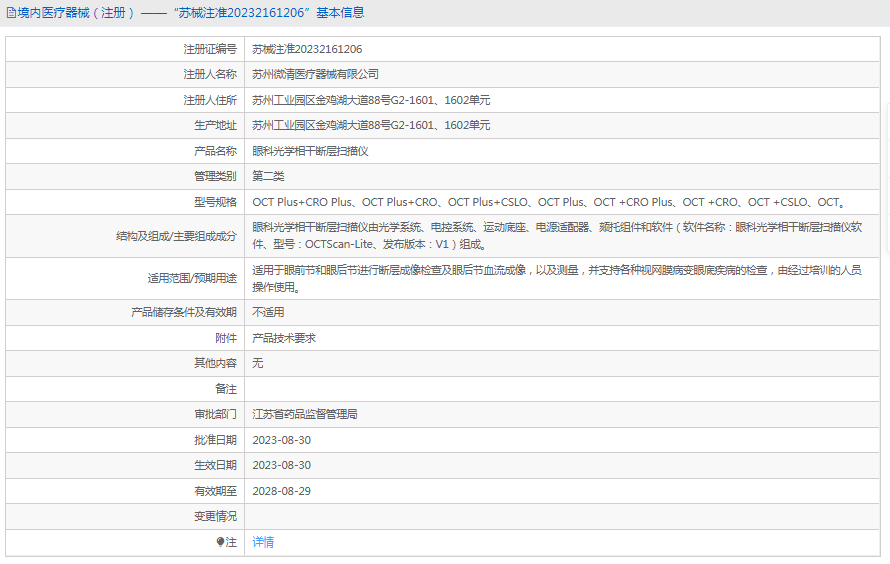Select the 无 value in 其他内容 row
This screenshot has width=890, height=564.
(258, 363)
